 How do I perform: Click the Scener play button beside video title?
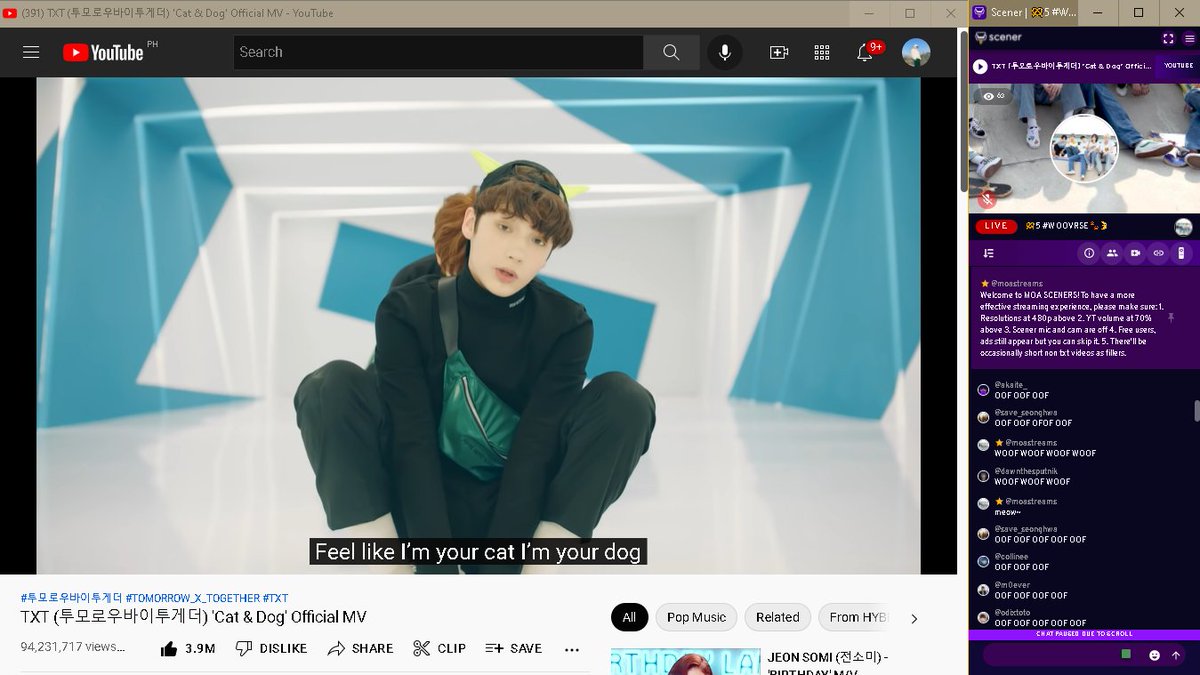pyautogui.click(x=980, y=66)
